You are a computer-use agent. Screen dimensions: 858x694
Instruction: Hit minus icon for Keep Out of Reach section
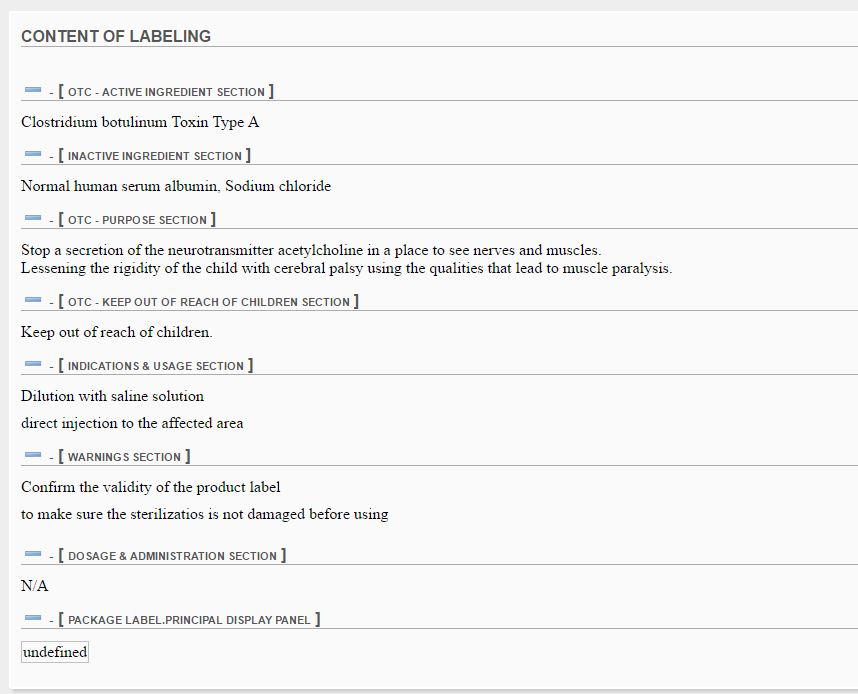[33, 301]
